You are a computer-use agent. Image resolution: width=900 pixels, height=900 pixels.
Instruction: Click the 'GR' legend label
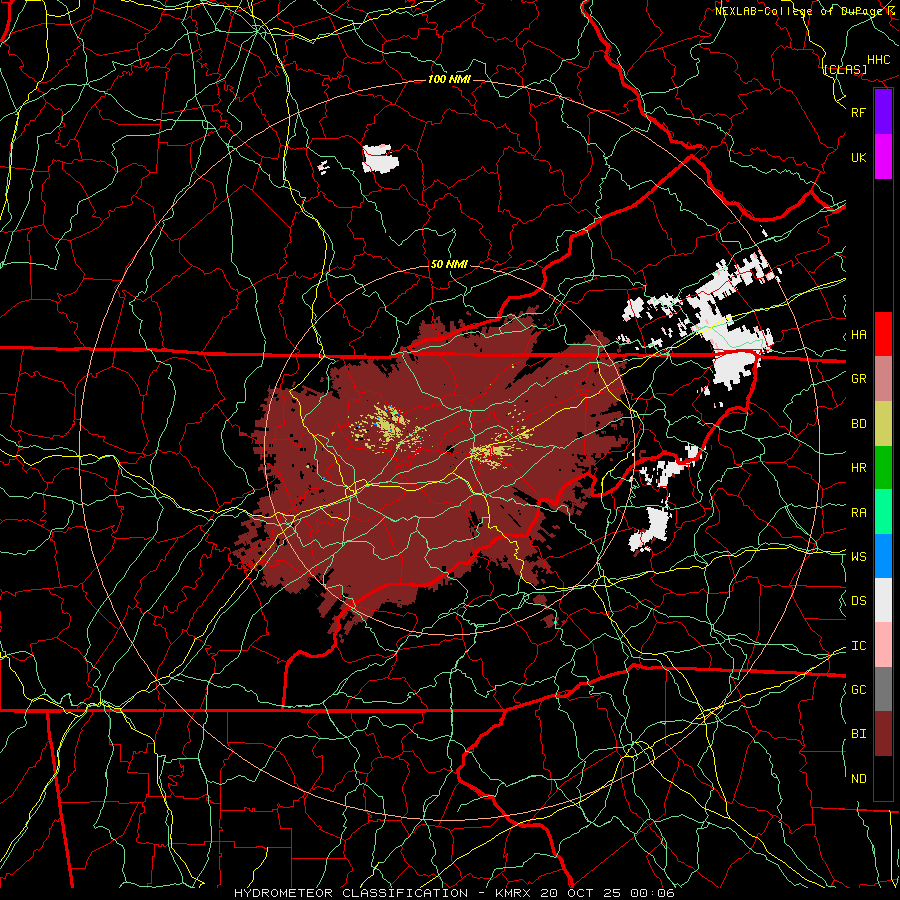click(858, 379)
